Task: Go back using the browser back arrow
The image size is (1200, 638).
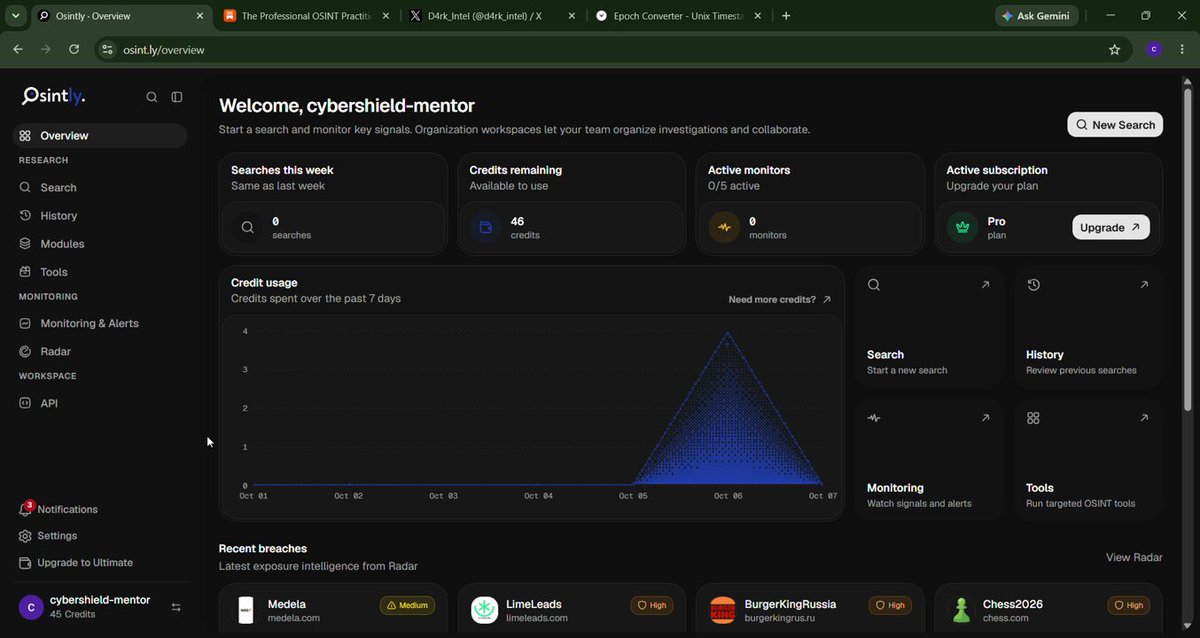Action: click(x=18, y=49)
